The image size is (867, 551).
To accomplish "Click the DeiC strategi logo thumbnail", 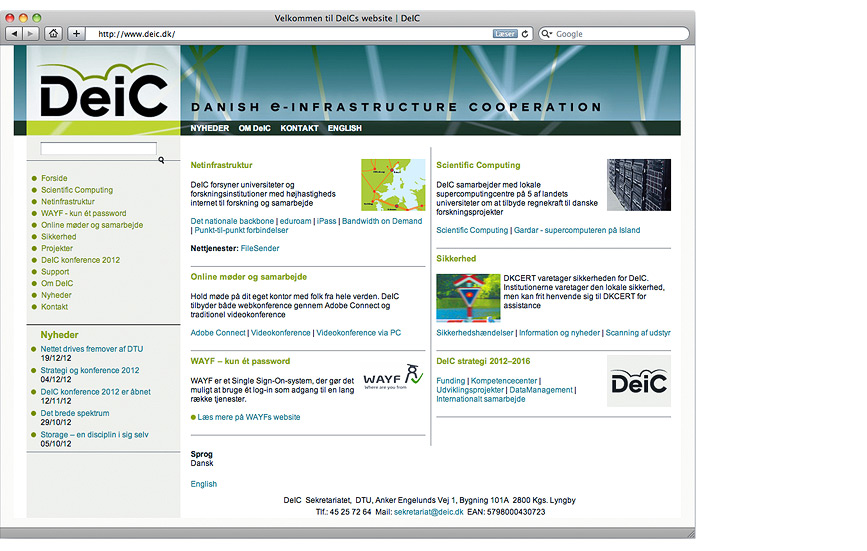I will [x=639, y=381].
